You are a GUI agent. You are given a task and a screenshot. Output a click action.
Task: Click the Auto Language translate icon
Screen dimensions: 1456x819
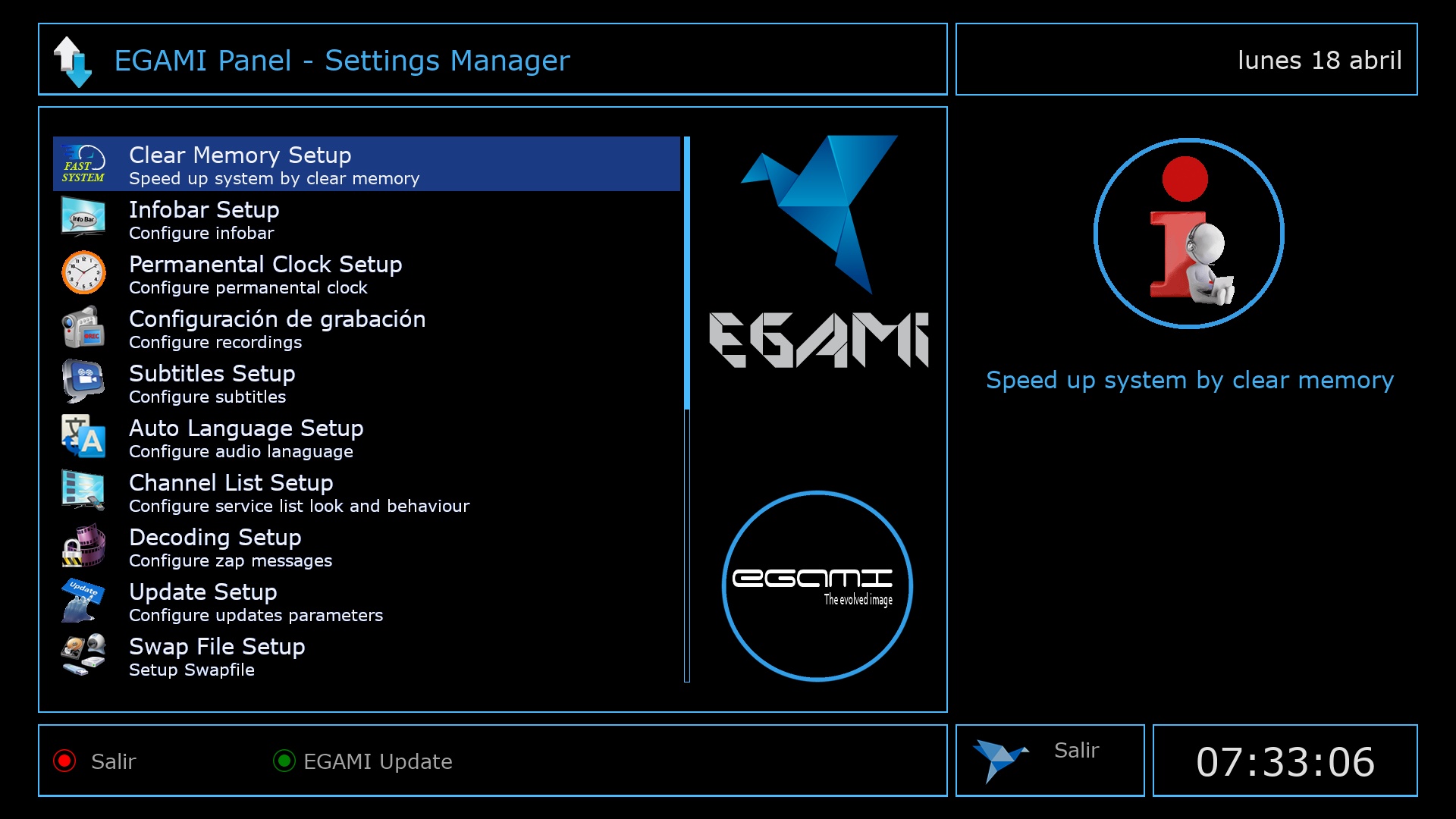[83, 436]
